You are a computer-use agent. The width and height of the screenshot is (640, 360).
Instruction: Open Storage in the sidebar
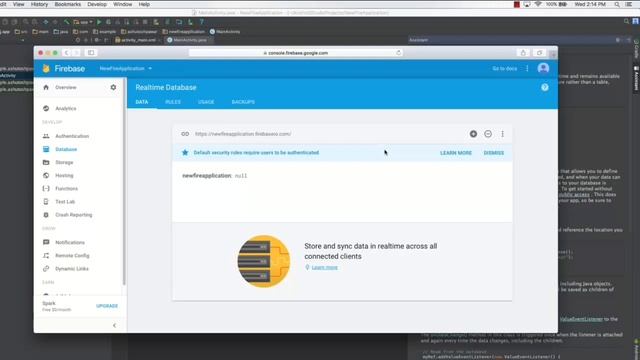click(x=64, y=162)
